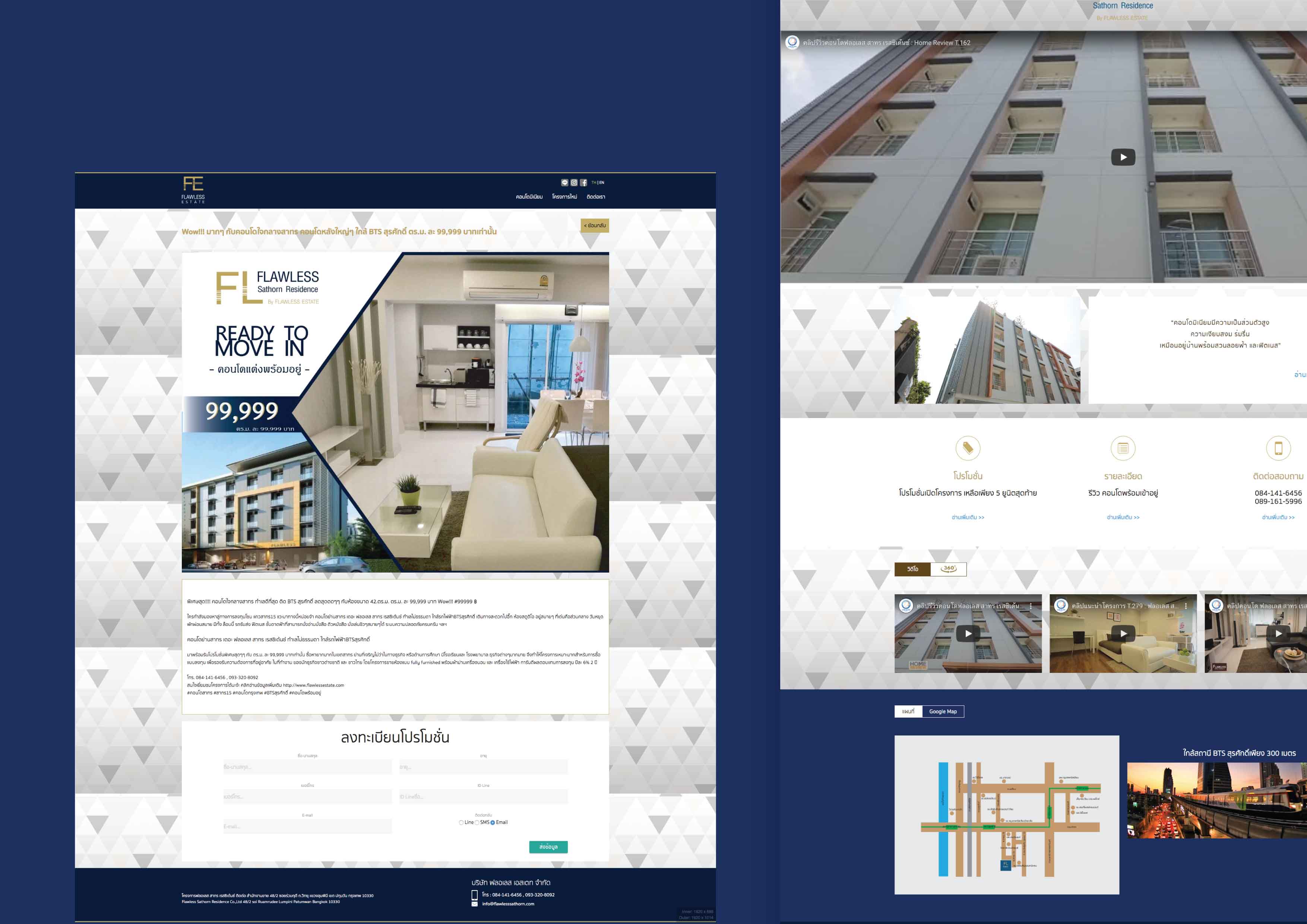Viewport: 1307px width, 924px height.
Task: Switch site language to TH
Action: [x=594, y=183]
